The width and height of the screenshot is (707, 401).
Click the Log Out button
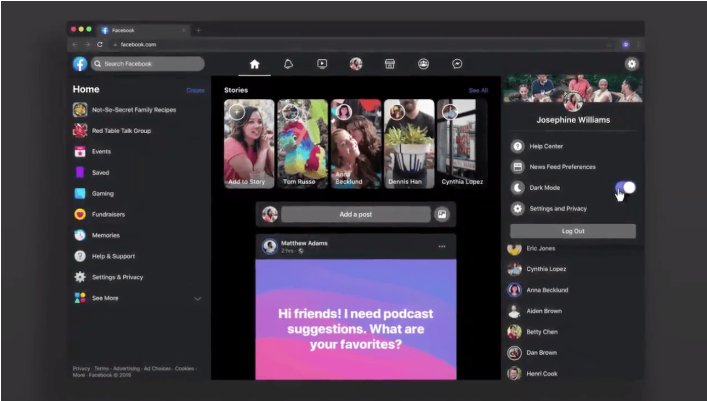573,231
